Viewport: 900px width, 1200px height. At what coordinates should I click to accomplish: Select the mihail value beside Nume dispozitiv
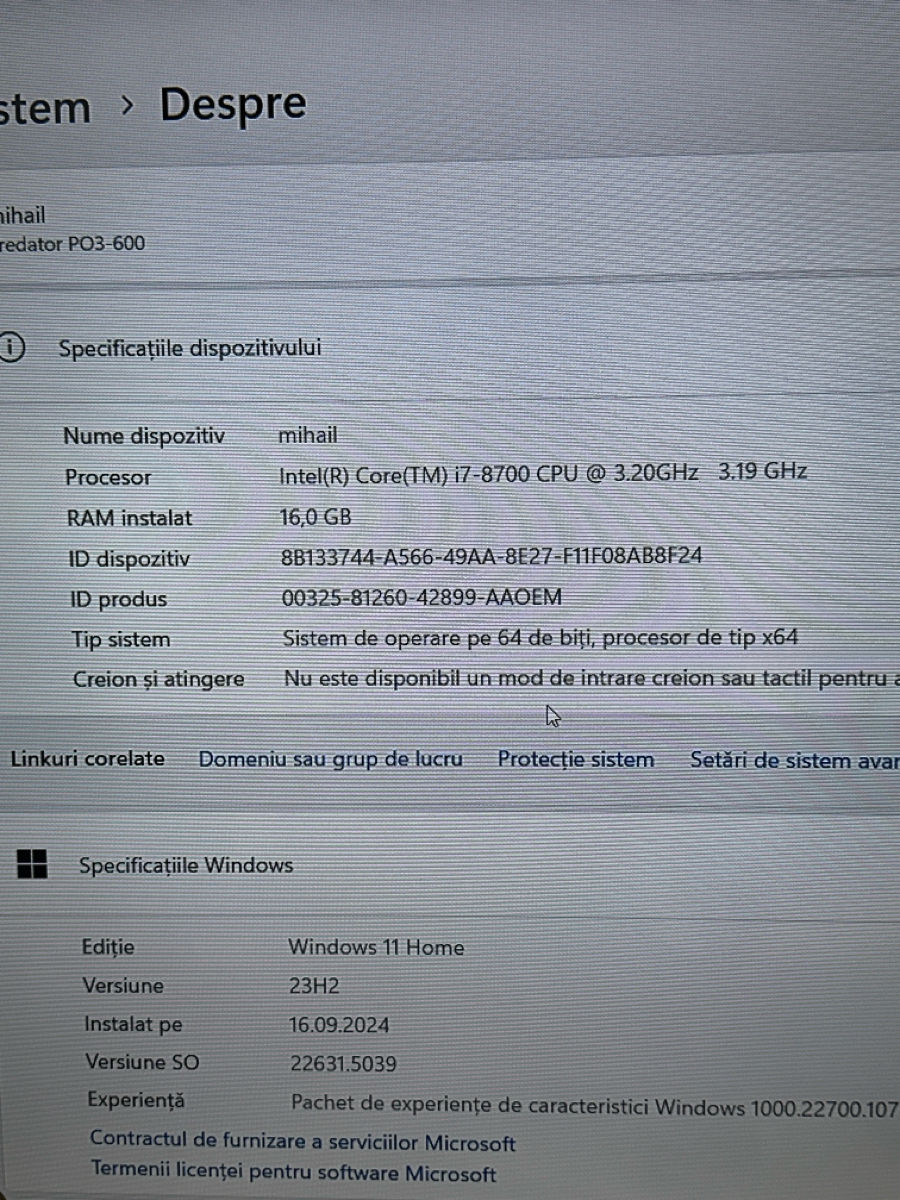click(x=308, y=435)
